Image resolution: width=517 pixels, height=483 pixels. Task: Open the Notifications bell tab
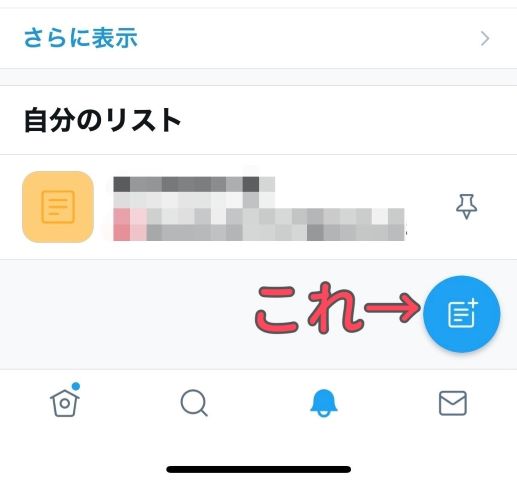[324, 403]
